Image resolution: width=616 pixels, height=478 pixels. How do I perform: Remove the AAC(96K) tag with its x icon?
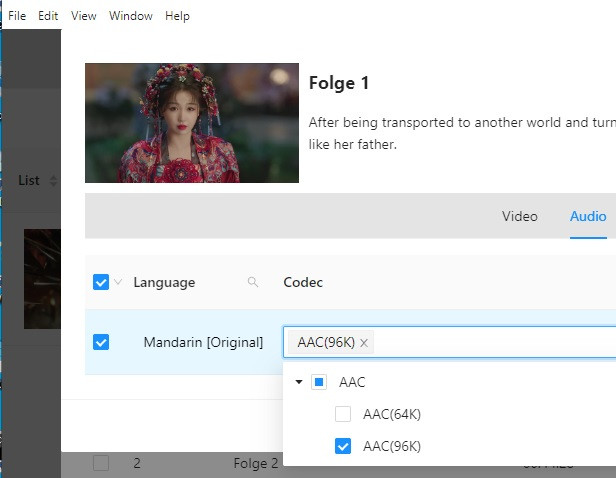(x=364, y=343)
